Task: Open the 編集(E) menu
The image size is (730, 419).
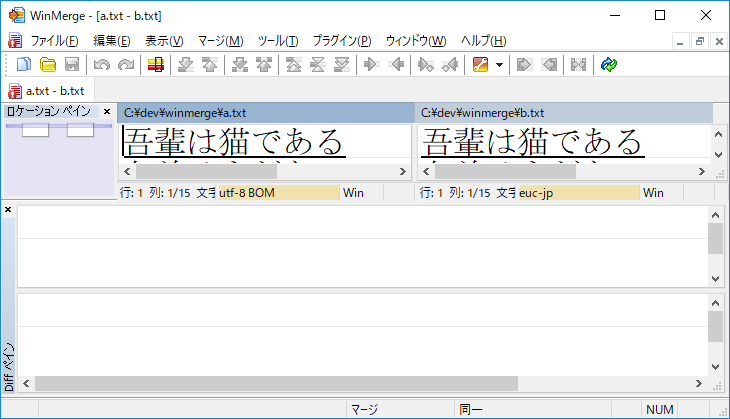Action: 111,41
